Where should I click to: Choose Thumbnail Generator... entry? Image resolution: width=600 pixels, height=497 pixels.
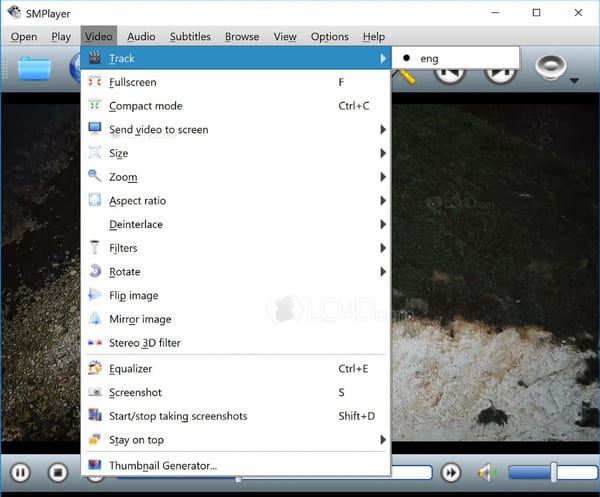pyautogui.click(x=236, y=466)
